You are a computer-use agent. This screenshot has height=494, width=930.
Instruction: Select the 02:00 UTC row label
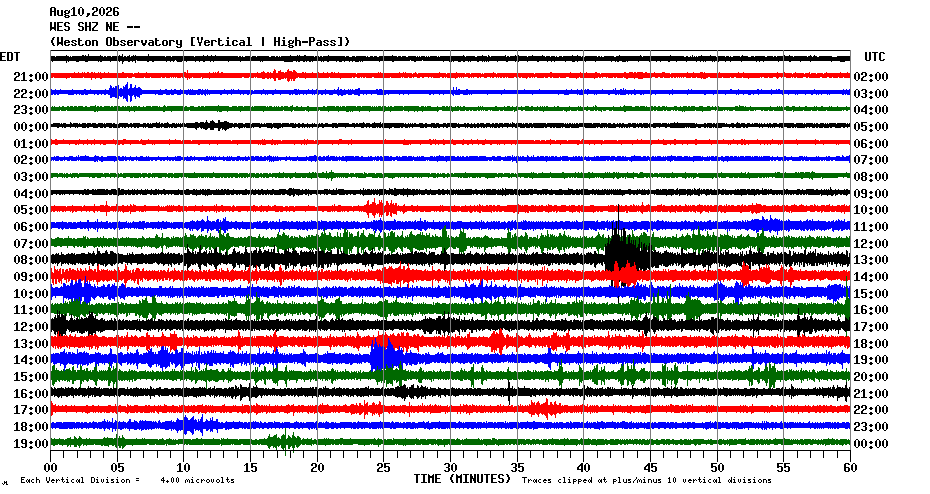pyautogui.click(x=871, y=77)
